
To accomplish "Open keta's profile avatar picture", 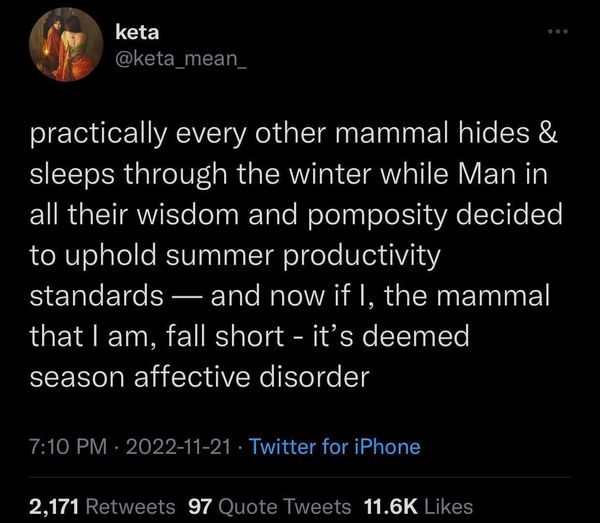I will tap(67, 49).
